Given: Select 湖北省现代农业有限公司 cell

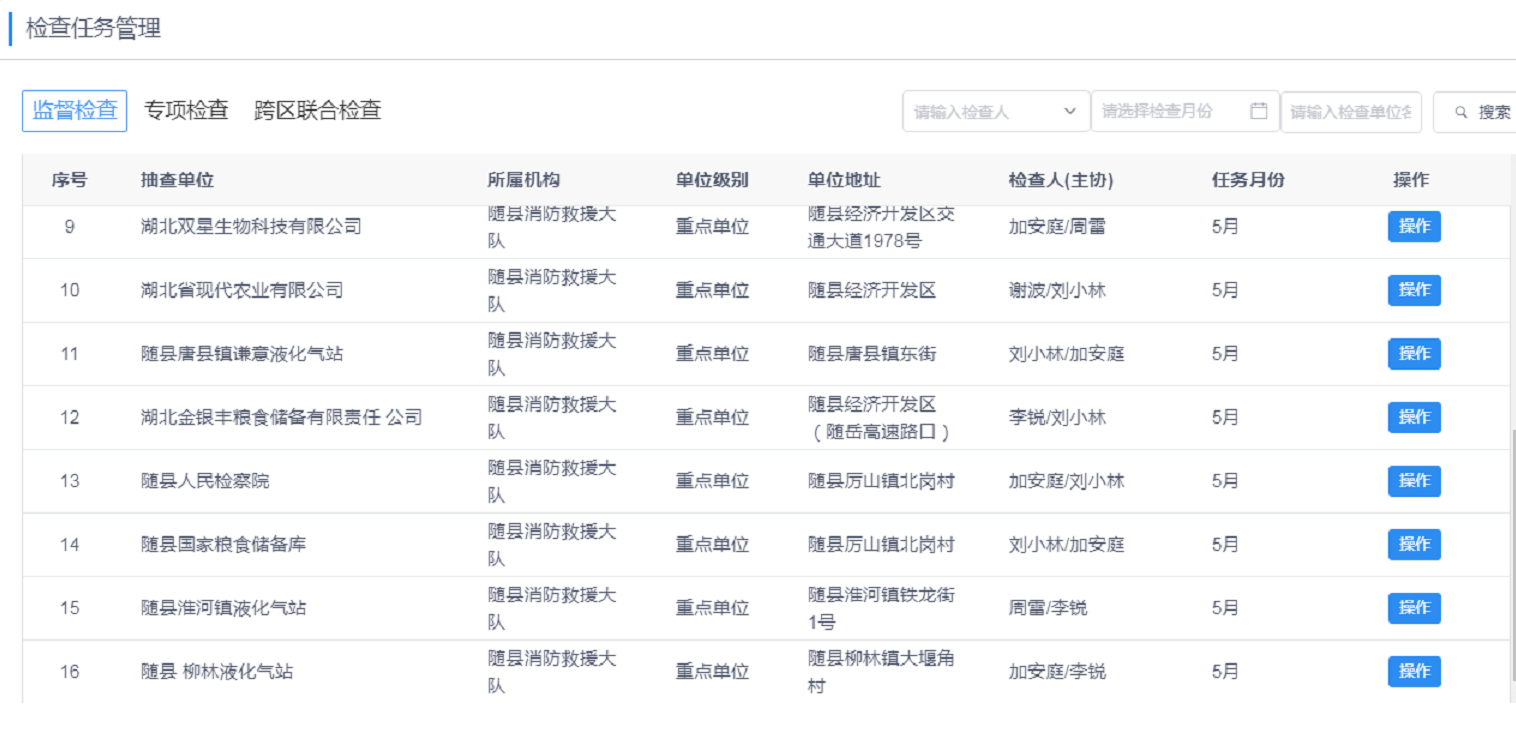Looking at the screenshot, I should click(x=242, y=290).
